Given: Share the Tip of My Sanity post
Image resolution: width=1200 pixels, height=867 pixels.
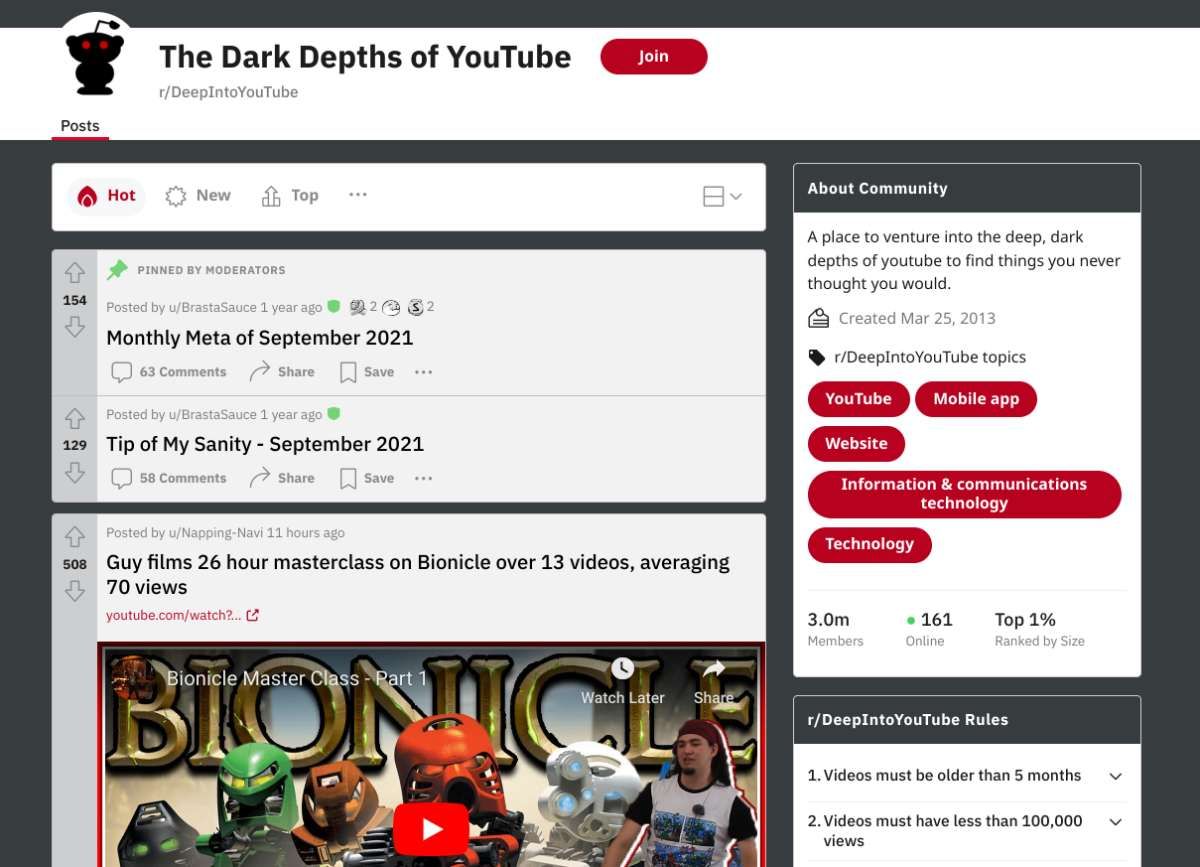Looking at the screenshot, I should (282, 478).
